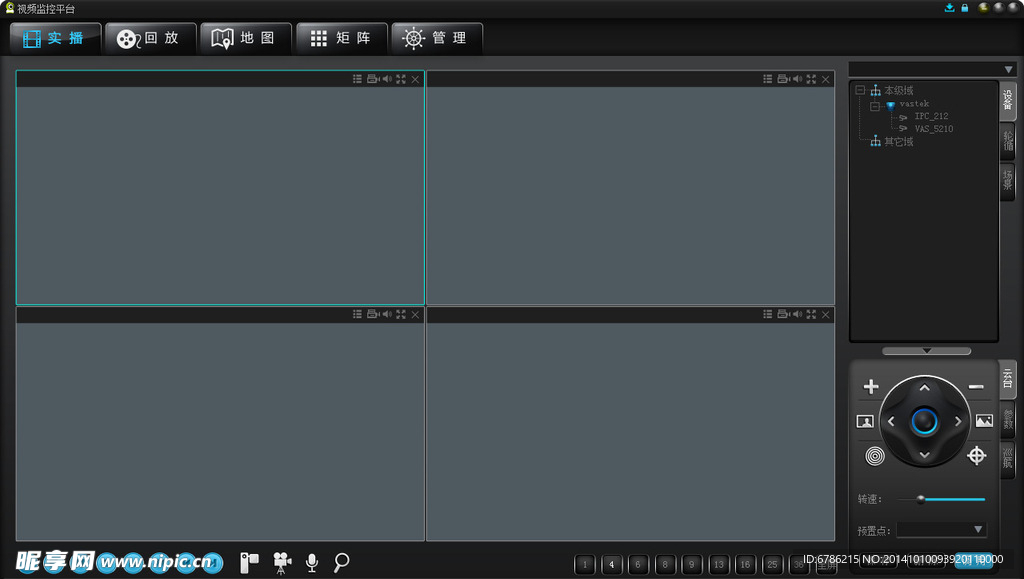Tilt camera up with PTZ arrow
Viewport: 1024px width, 579px height.
point(924,388)
